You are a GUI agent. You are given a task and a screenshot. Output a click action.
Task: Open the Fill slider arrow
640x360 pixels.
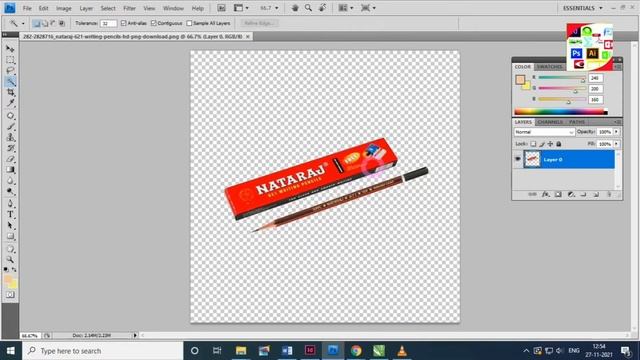coord(616,144)
